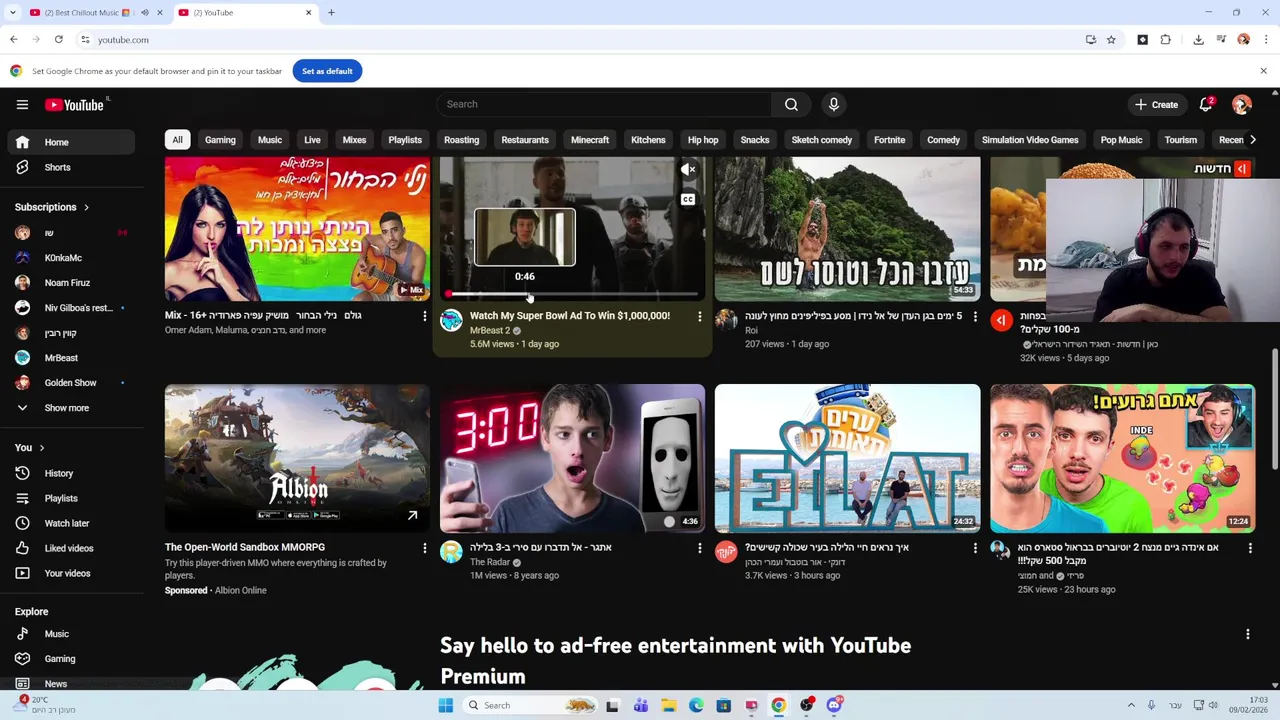Bookmark this page with star icon
Image resolution: width=1280 pixels, height=720 pixels.
pos(1111,40)
